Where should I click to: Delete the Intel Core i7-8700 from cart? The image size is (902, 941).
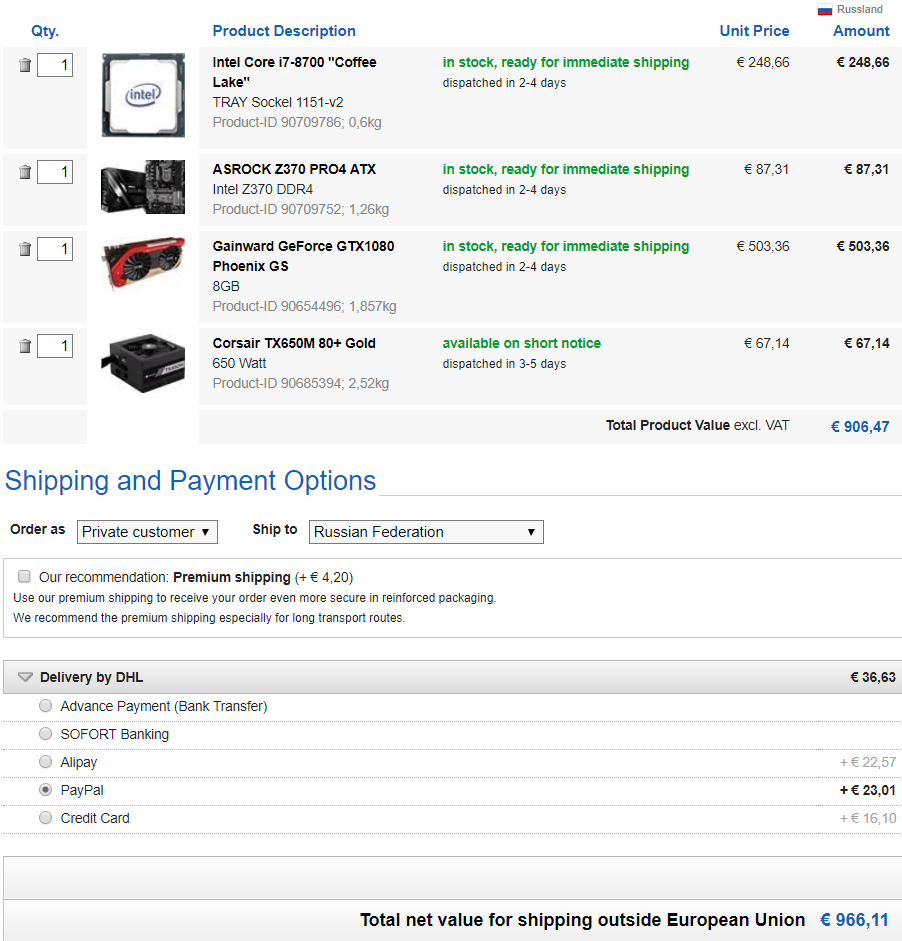25,66
